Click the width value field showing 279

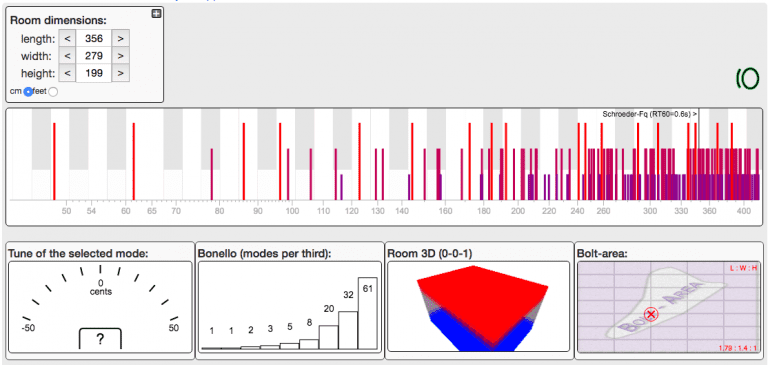click(x=94, y=56)
